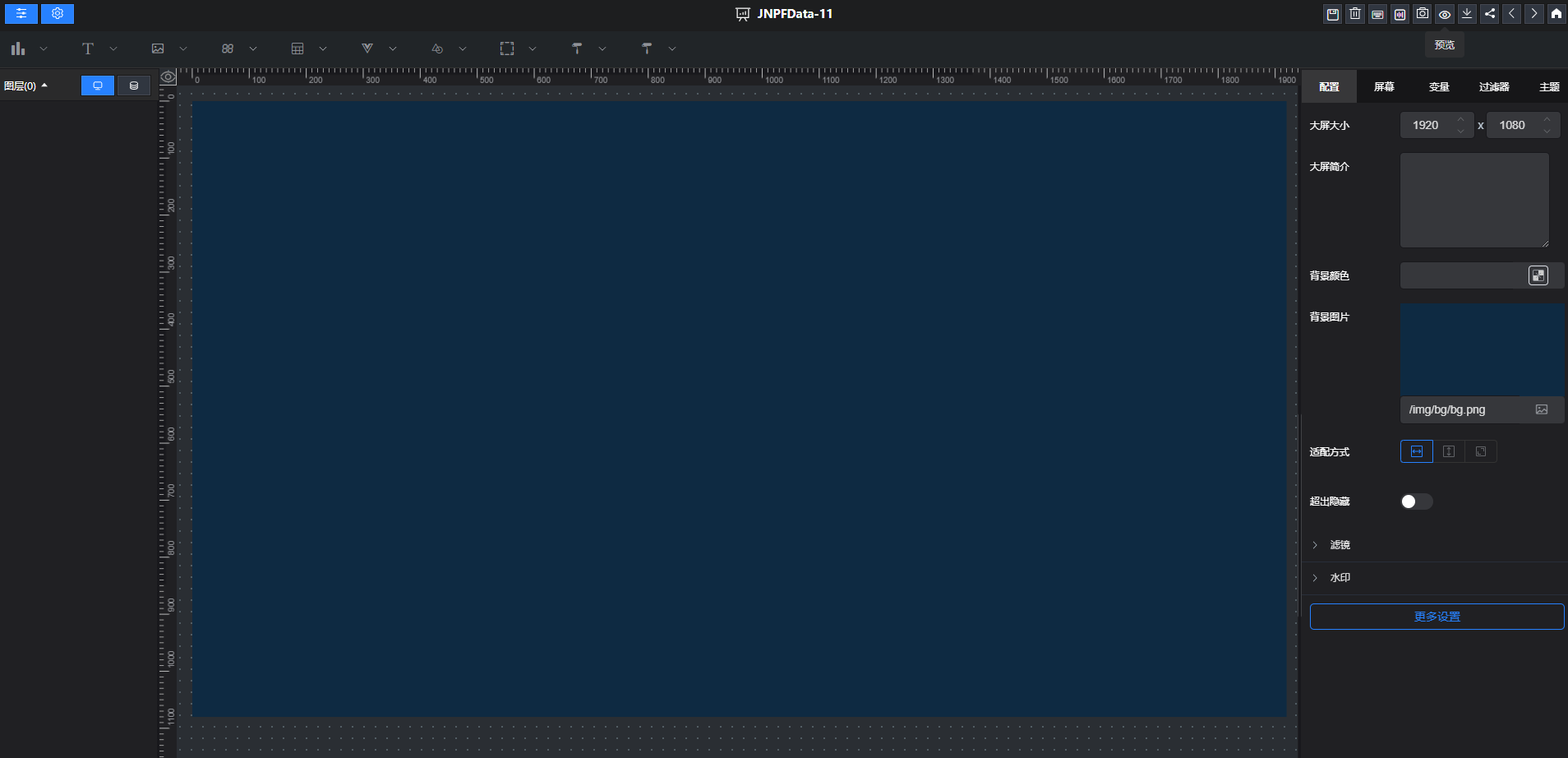This screenshot has height=758, width=1568.
Task: Click the trash delete icon
Action: (x=1355, y=14)
